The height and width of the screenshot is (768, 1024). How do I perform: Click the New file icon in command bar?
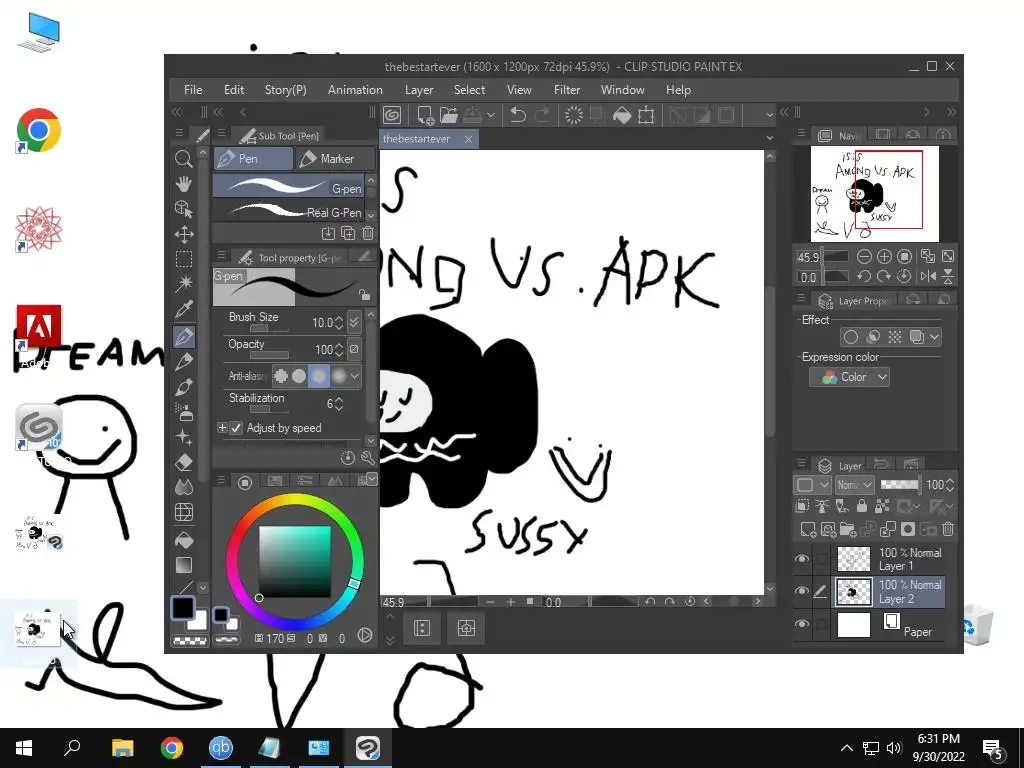tap(425, 116)
